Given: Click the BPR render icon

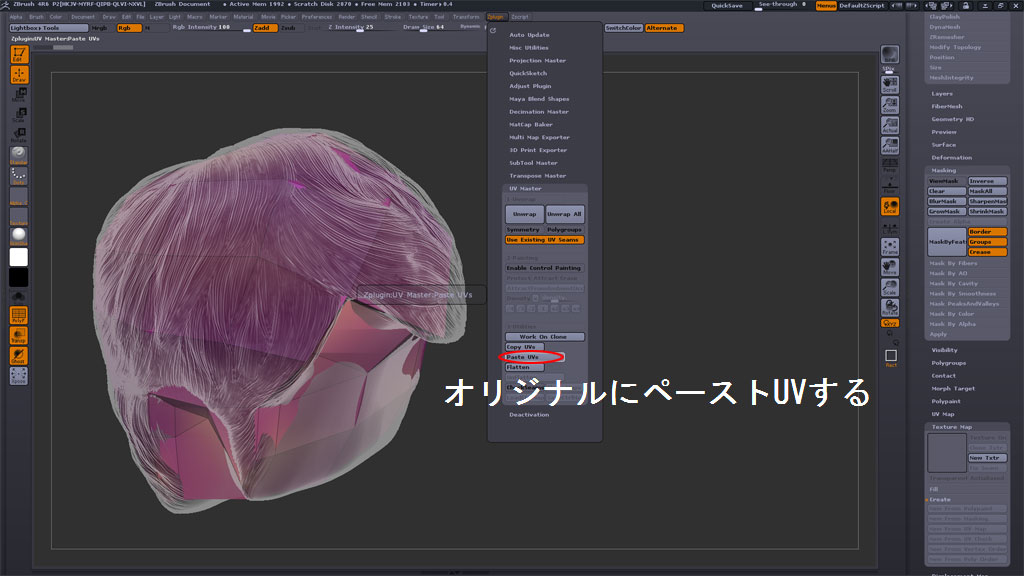Looking at the screenshot, I should point(889,54).
